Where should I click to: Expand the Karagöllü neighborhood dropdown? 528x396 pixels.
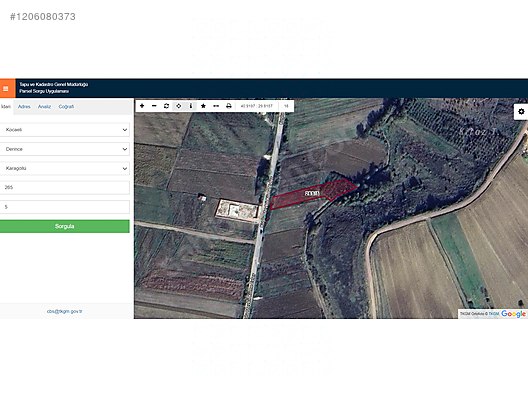pyautogui.click(x=64, y=168)
